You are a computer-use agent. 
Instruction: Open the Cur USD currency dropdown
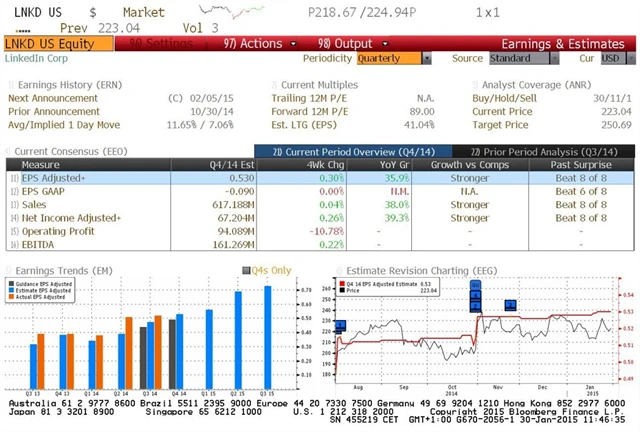tap(610, 58)
